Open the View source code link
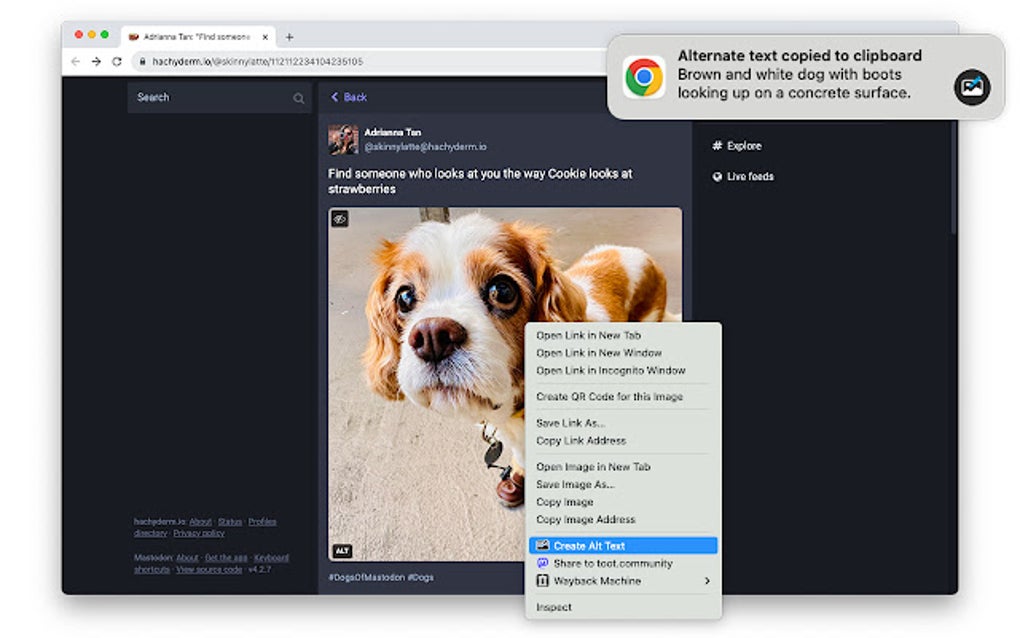Viewport: 1020px width, 638px height. 209,570
